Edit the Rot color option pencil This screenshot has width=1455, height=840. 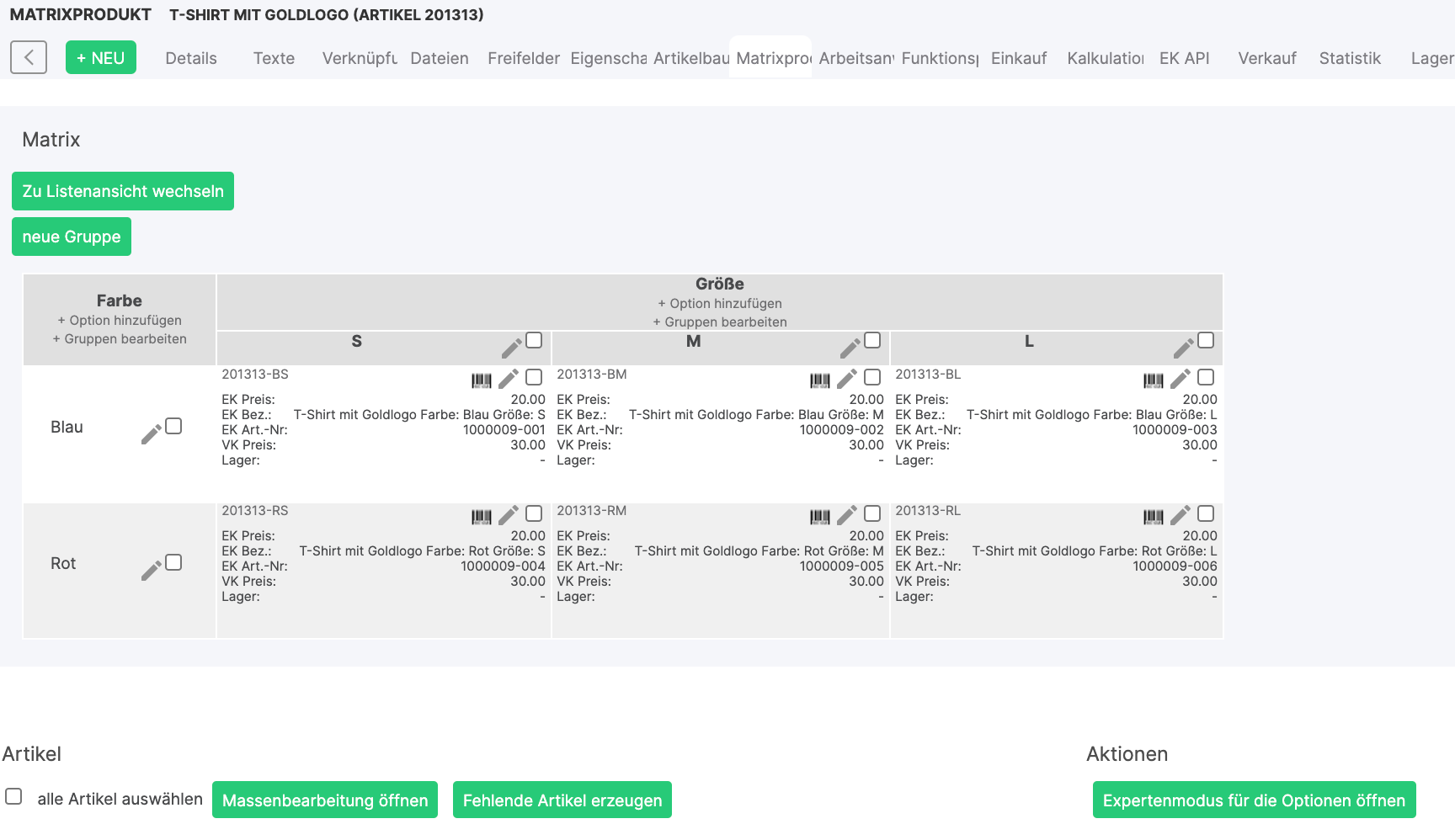[152, 570]
